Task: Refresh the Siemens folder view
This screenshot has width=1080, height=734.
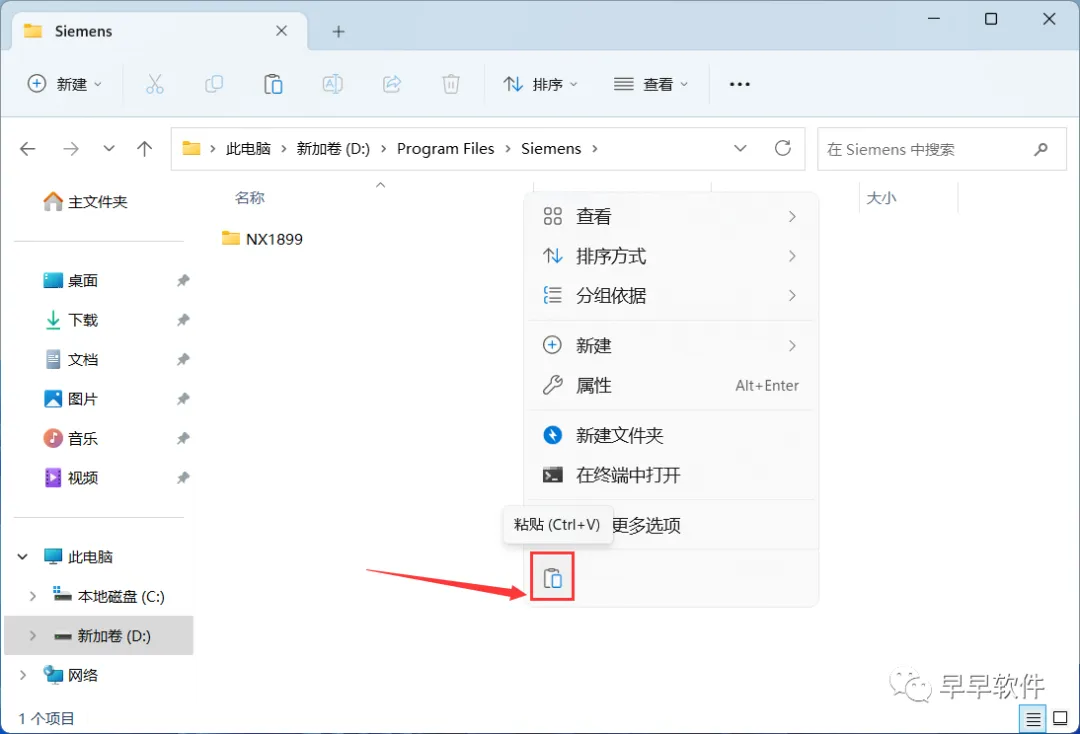Action: click(782, 148)
